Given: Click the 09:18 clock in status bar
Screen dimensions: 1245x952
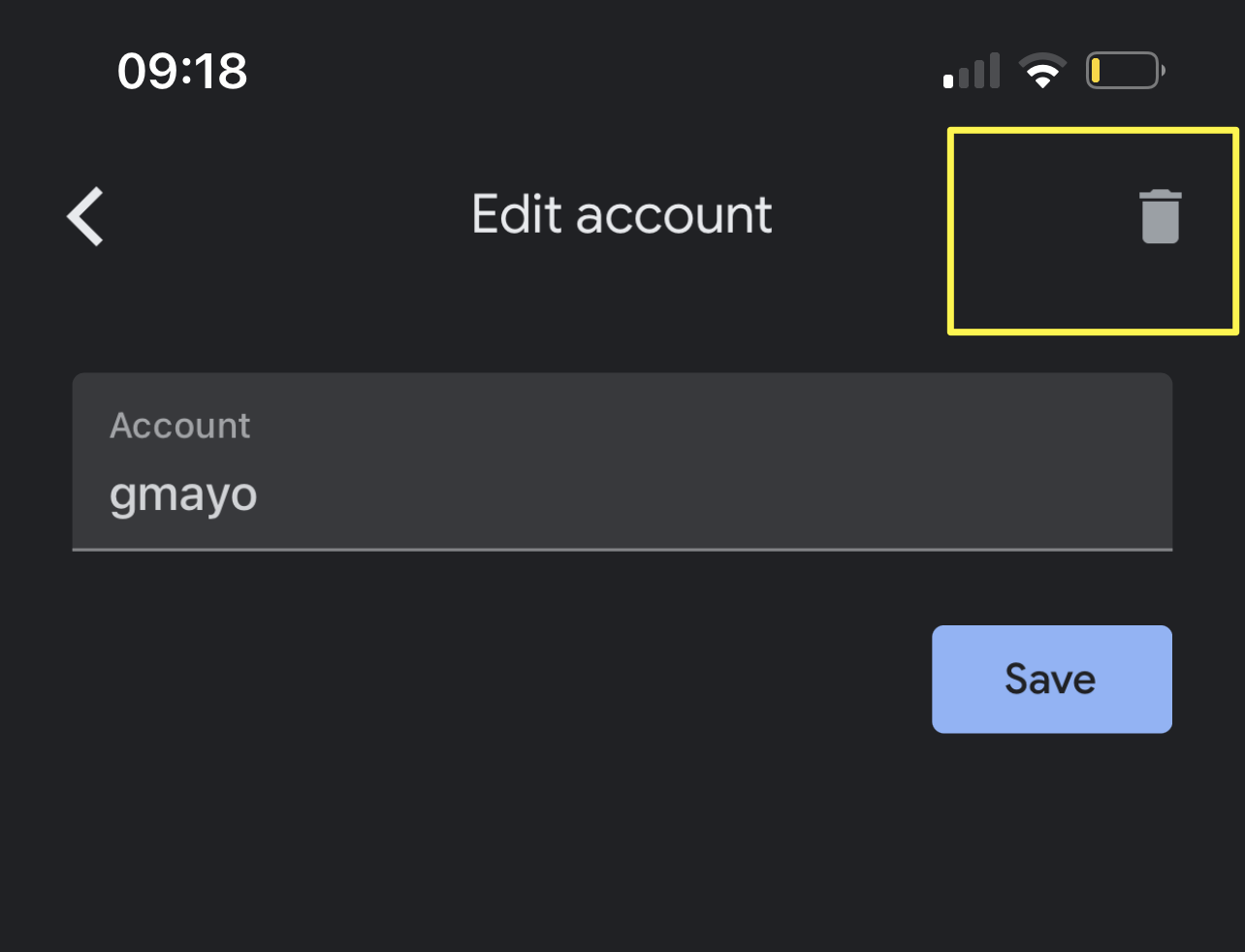Looking at the screenshot, I should click(x=182, y=72).
